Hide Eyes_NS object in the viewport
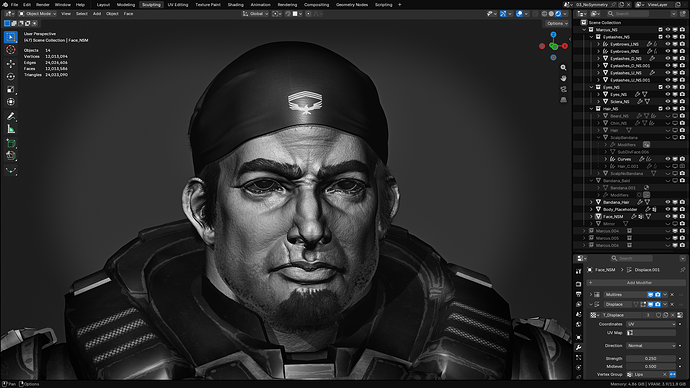Image resolution: width=690 pixels, height=388 pixels. pos(668,94)
